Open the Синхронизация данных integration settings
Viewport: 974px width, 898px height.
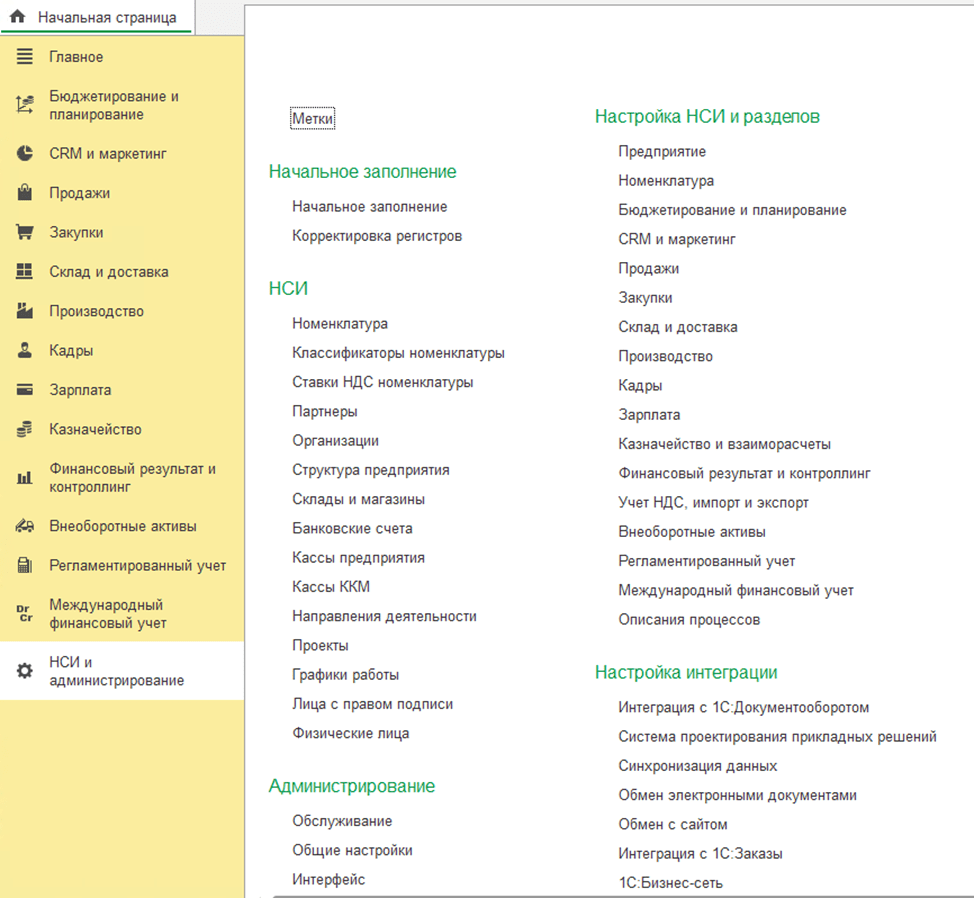697,766
